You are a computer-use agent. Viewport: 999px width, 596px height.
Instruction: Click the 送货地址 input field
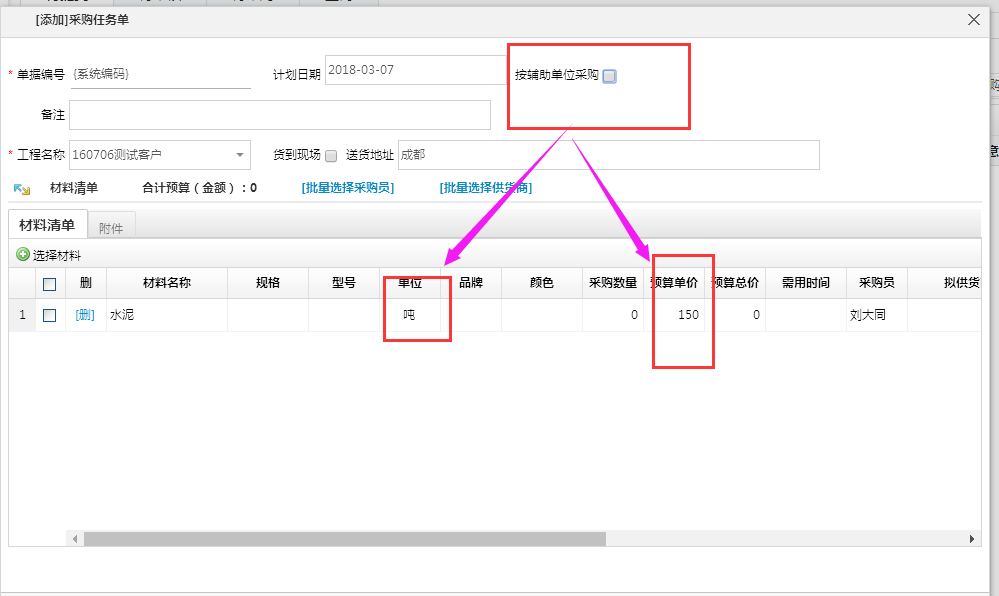point(608,155)
